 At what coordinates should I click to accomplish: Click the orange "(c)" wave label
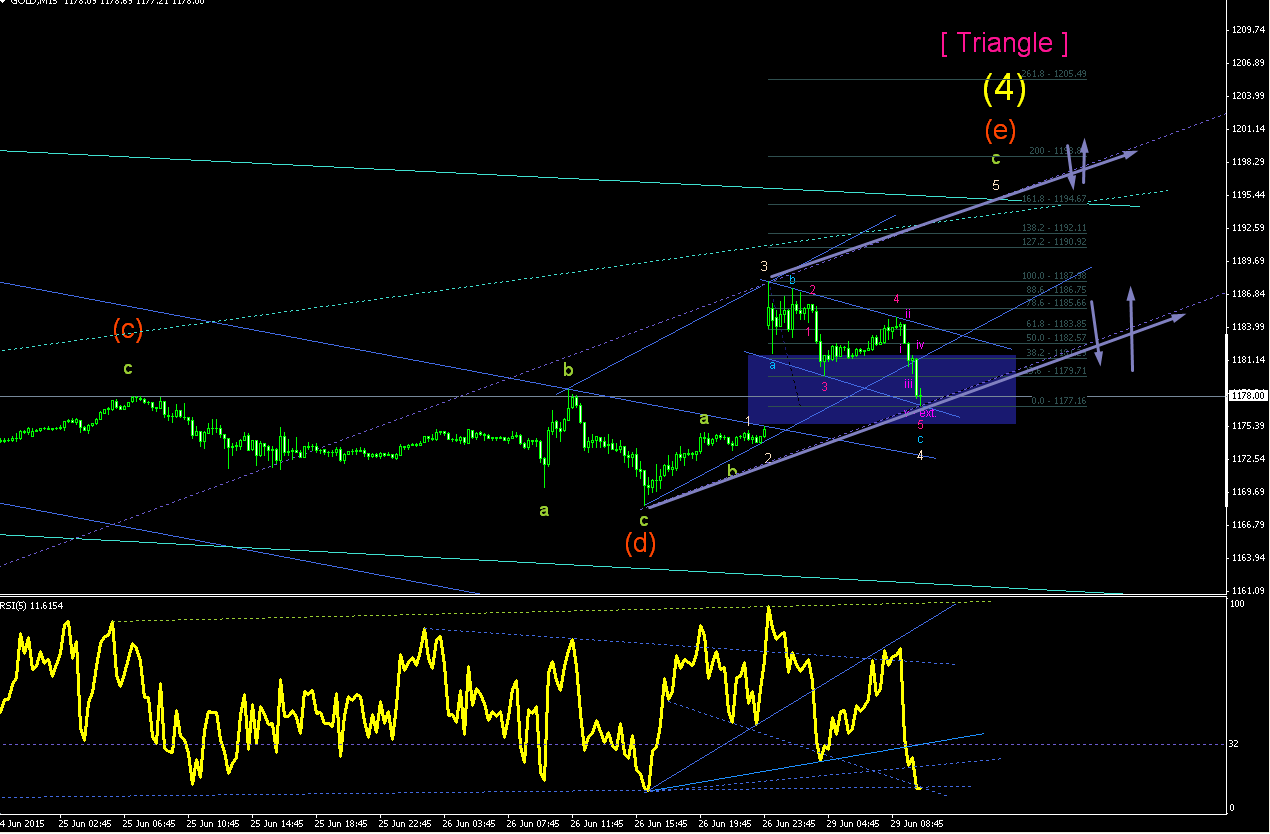pyautogui.click(x=128, y=328)
